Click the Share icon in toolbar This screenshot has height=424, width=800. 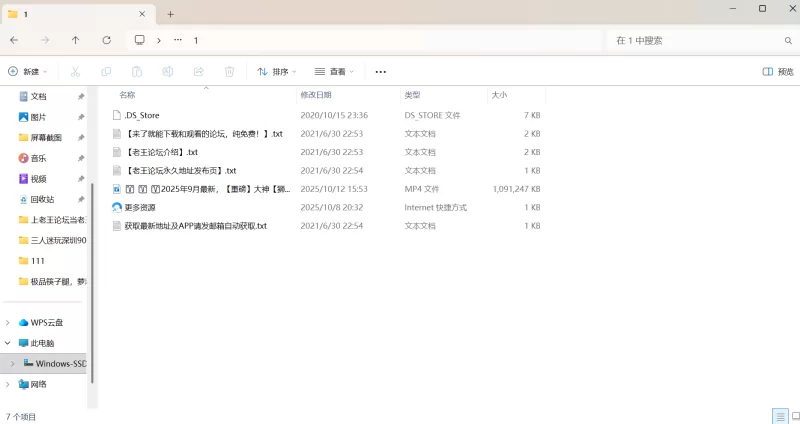pos(199,72)
